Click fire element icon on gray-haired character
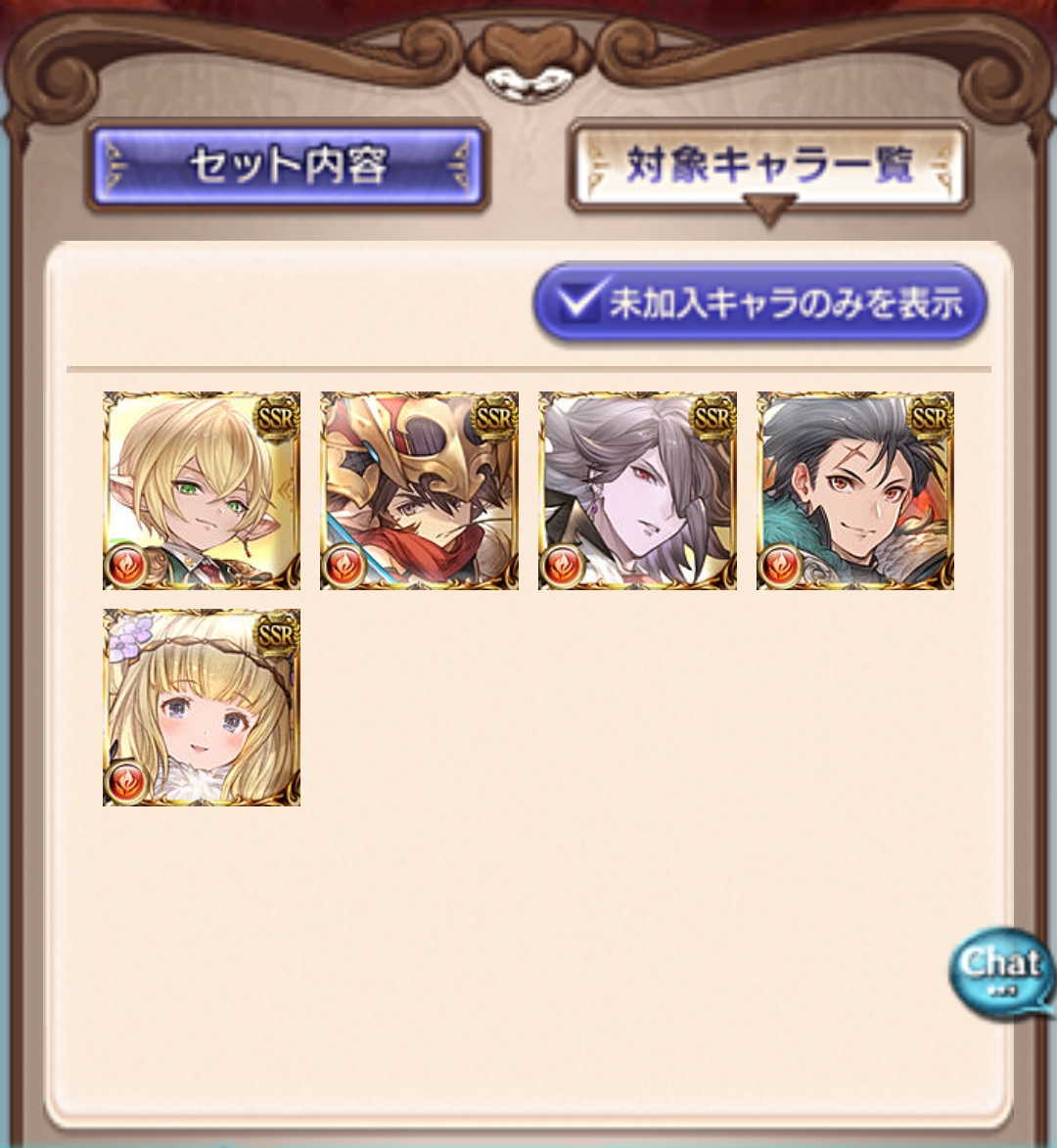Viewport: 1057px width, 1148px height. (562, 566)
